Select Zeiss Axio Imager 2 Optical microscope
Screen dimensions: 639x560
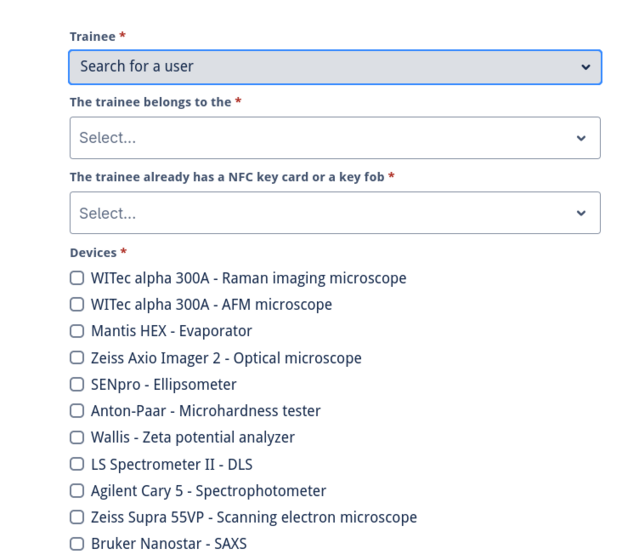tap(77, 357)
